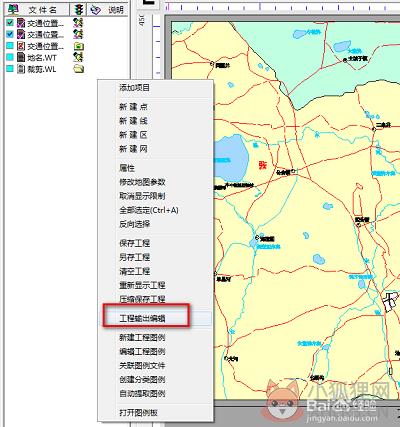The height and width of the screenshot is (427, 400).
Task: Click the 文件名 column header icon
Action: [x=13, y=10]
